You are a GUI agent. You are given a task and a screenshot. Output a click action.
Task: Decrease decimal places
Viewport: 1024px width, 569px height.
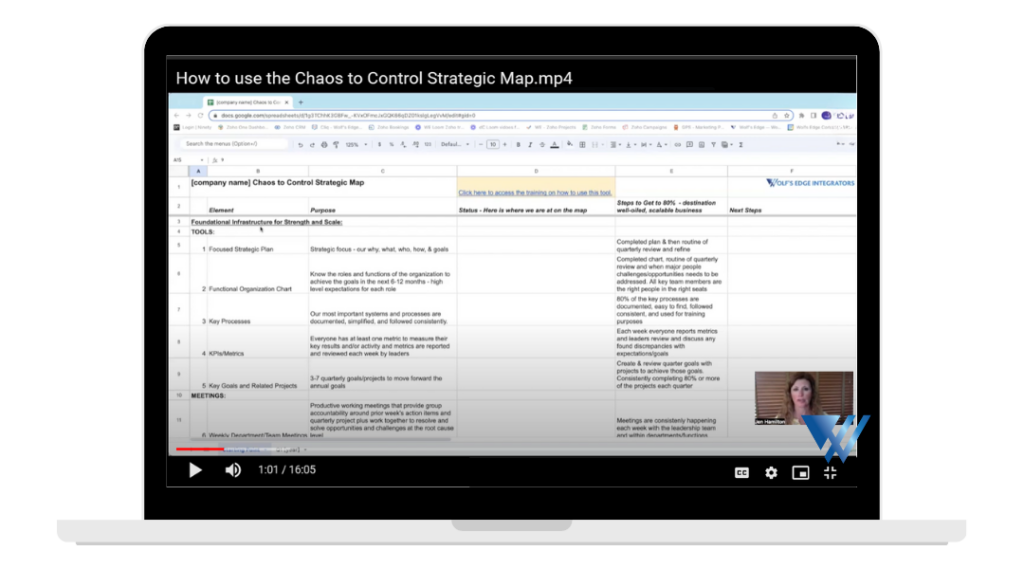tap(403, 144)
